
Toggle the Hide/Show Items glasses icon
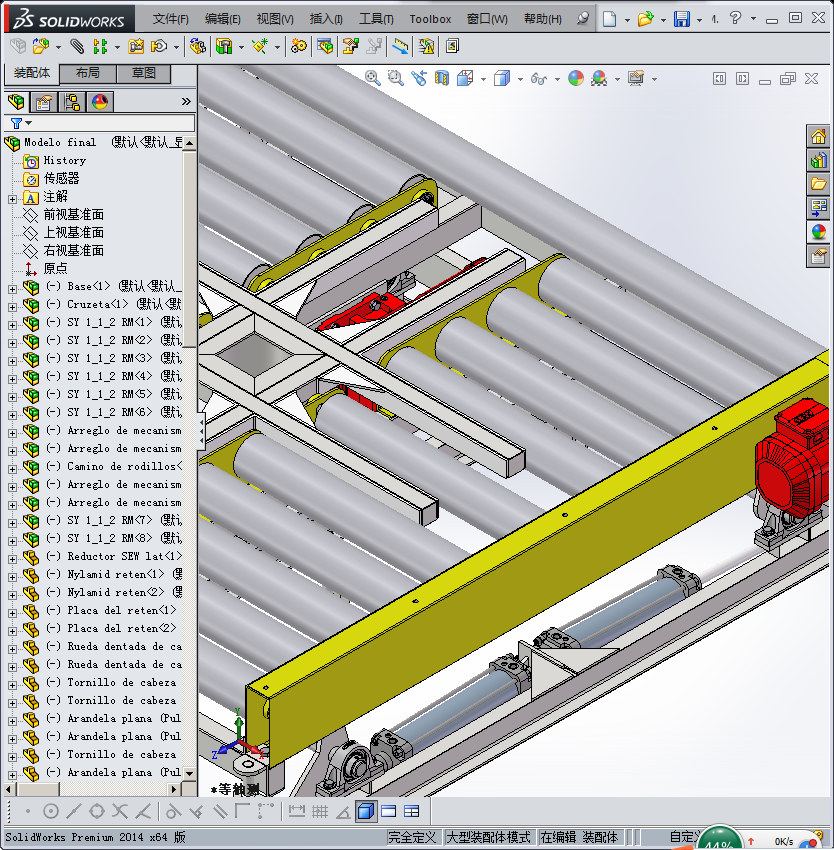[539, 78]
